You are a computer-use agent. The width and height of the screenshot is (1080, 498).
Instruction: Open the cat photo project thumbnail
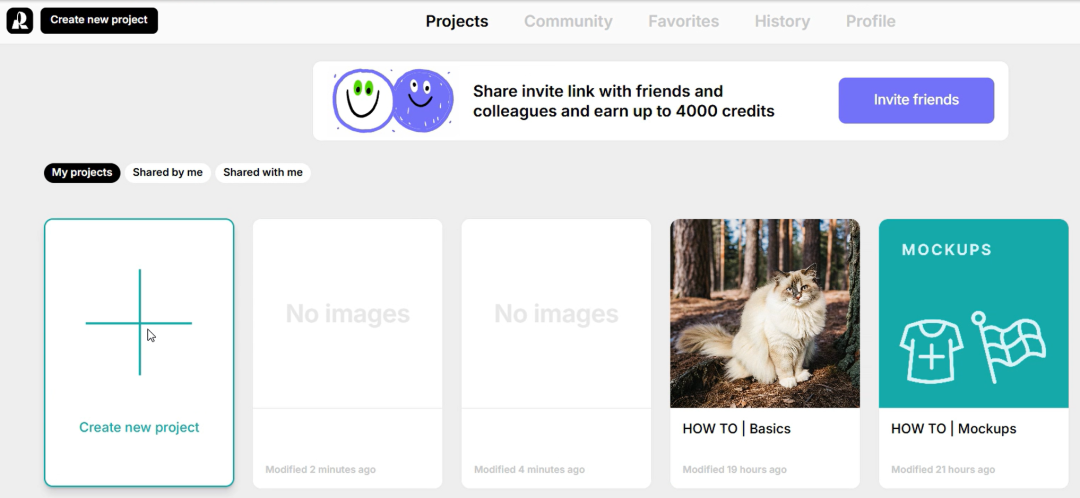point(765,313)
